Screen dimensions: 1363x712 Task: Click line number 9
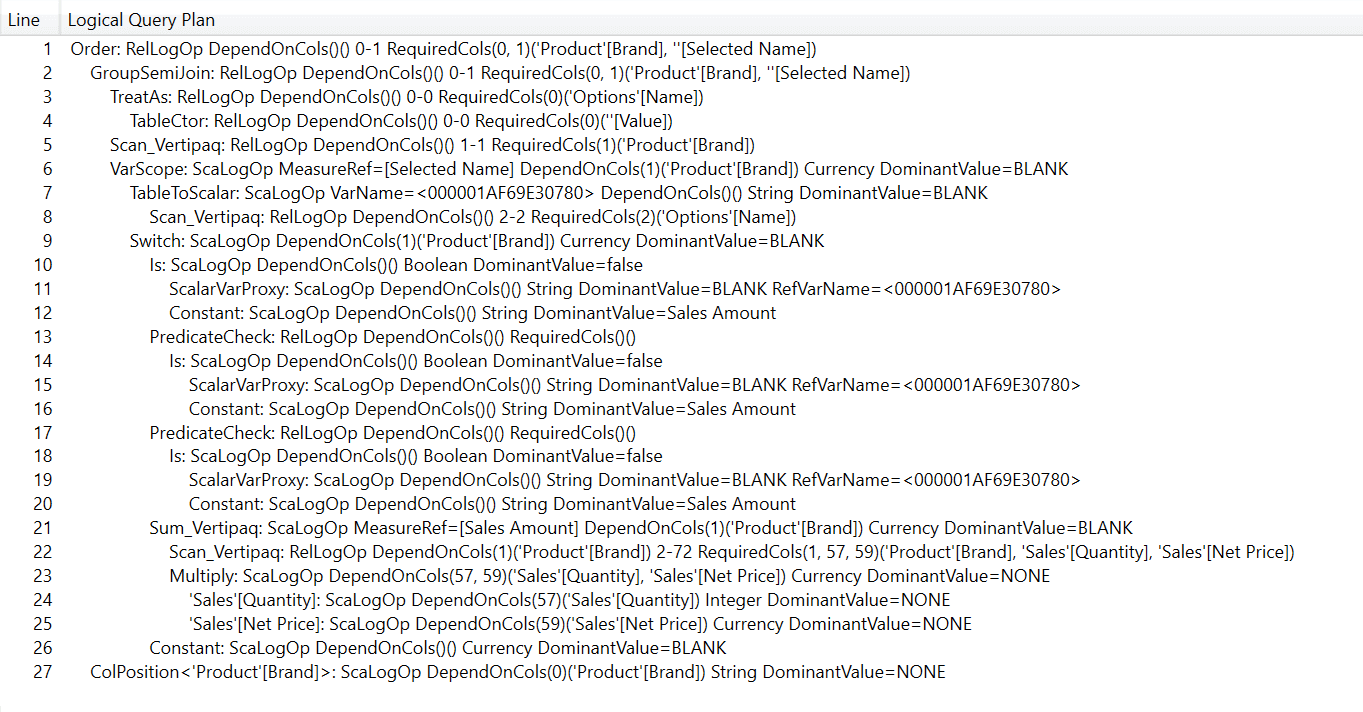[x=46, y=241]
